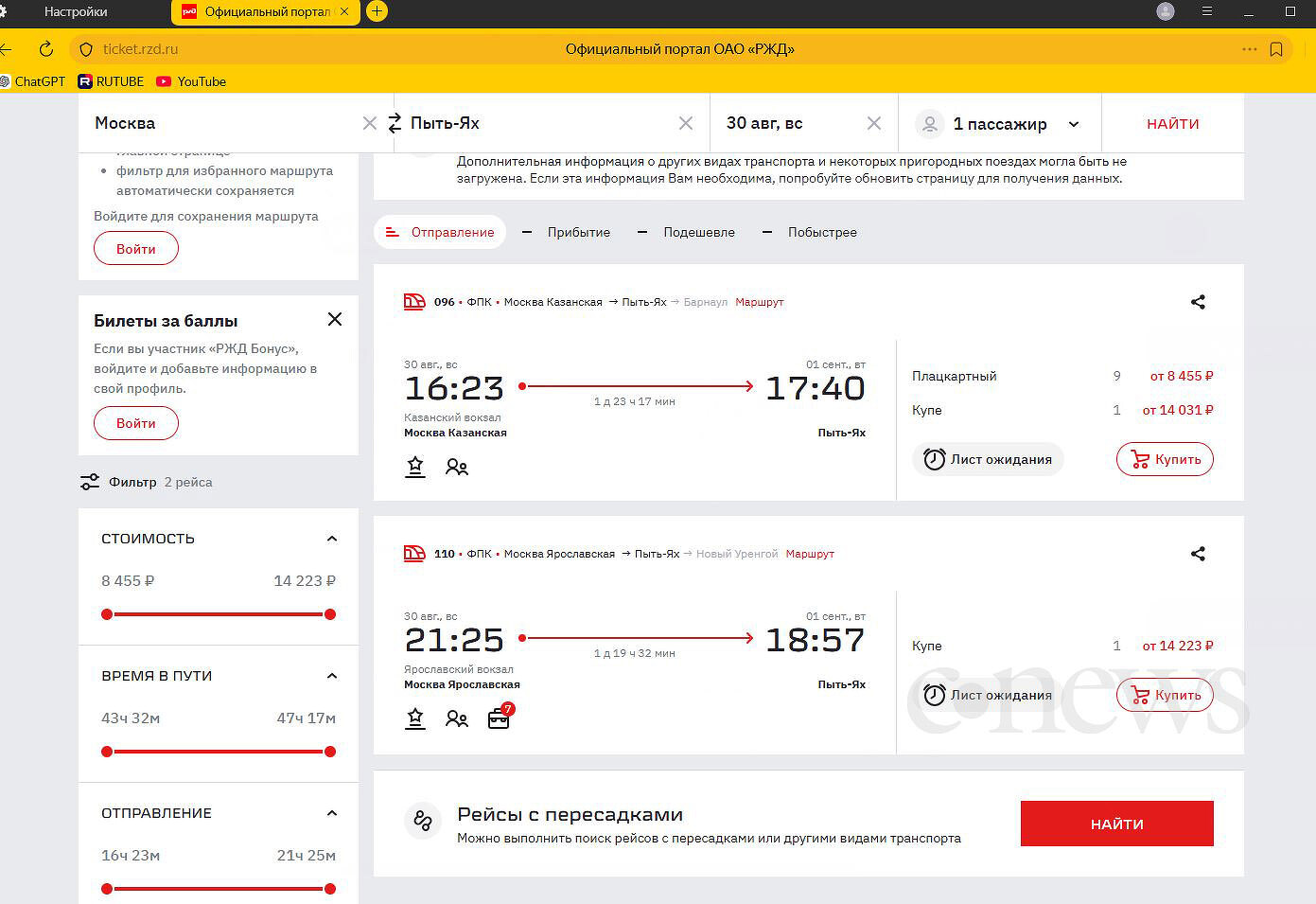This screenshot has width=1316, height=904.
Task: Reload the page in browser
Action: (x=45, y=49)
